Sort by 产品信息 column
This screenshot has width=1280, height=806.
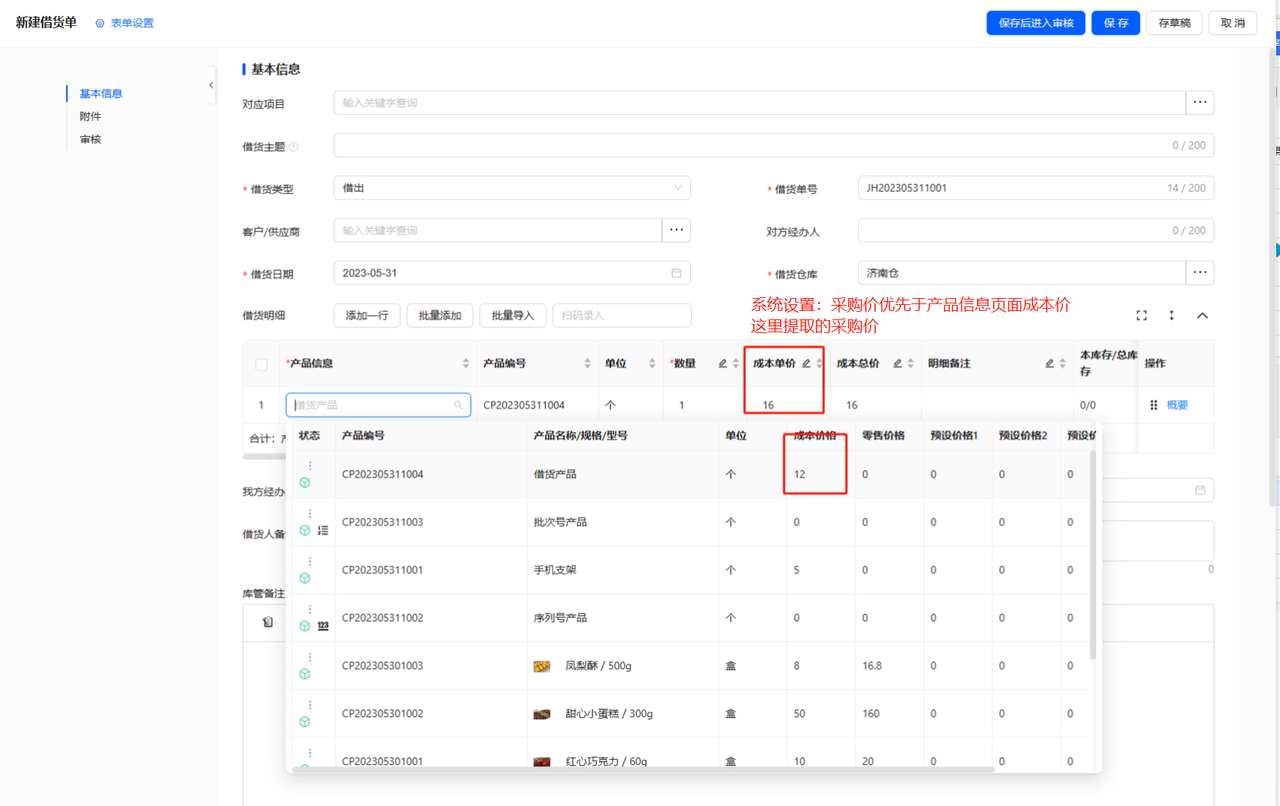click(466, 364)
